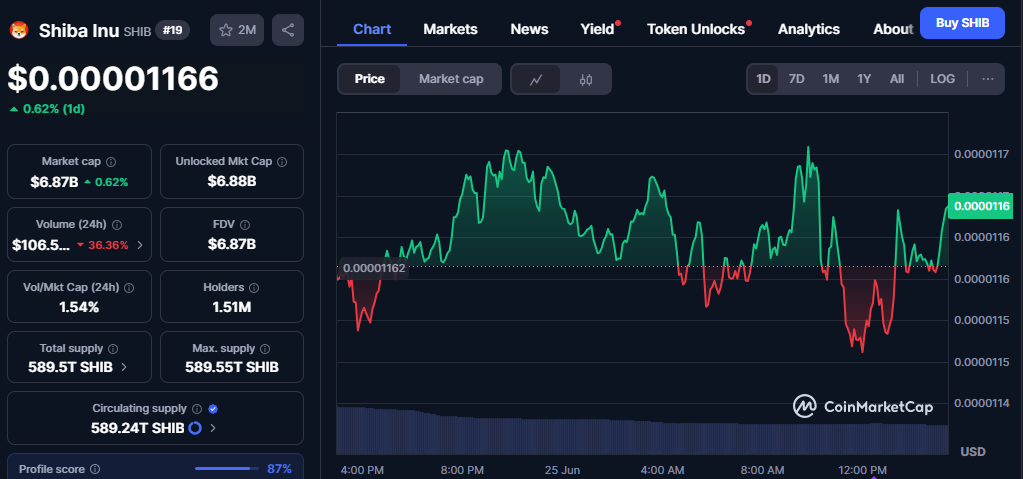
Task: Click info icon next to Circulating supply
Action: point(197,409)
